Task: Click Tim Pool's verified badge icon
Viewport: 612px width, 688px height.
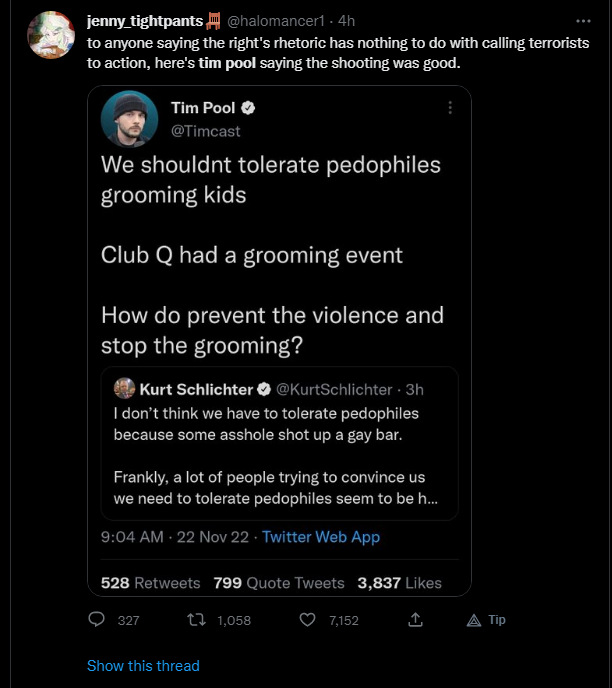Action: tap(248, 108)
